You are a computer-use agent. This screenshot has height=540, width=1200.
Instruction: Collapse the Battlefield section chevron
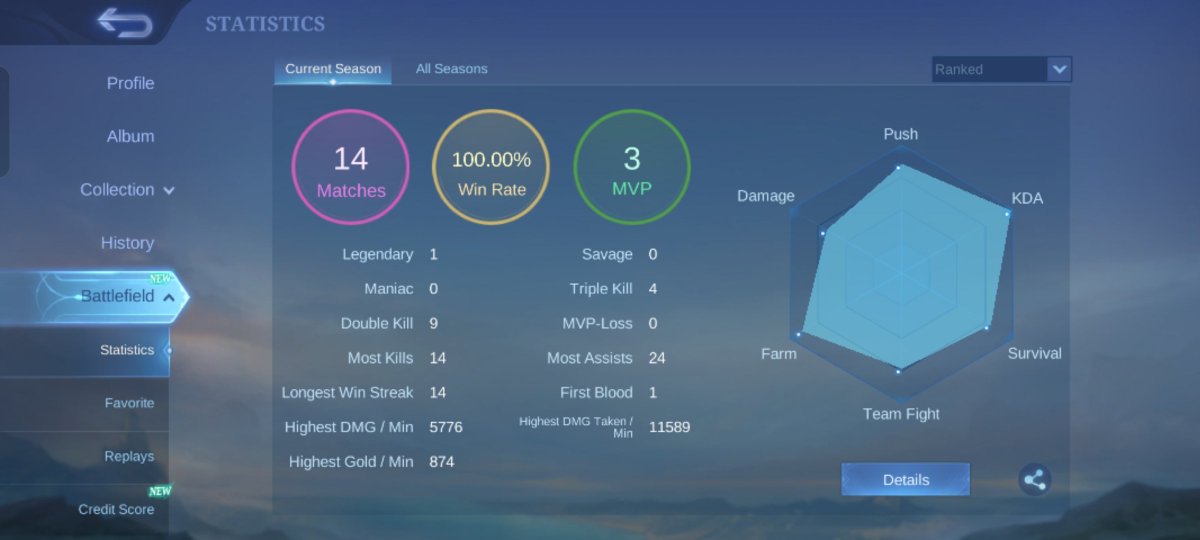click(x=169, y=297)
